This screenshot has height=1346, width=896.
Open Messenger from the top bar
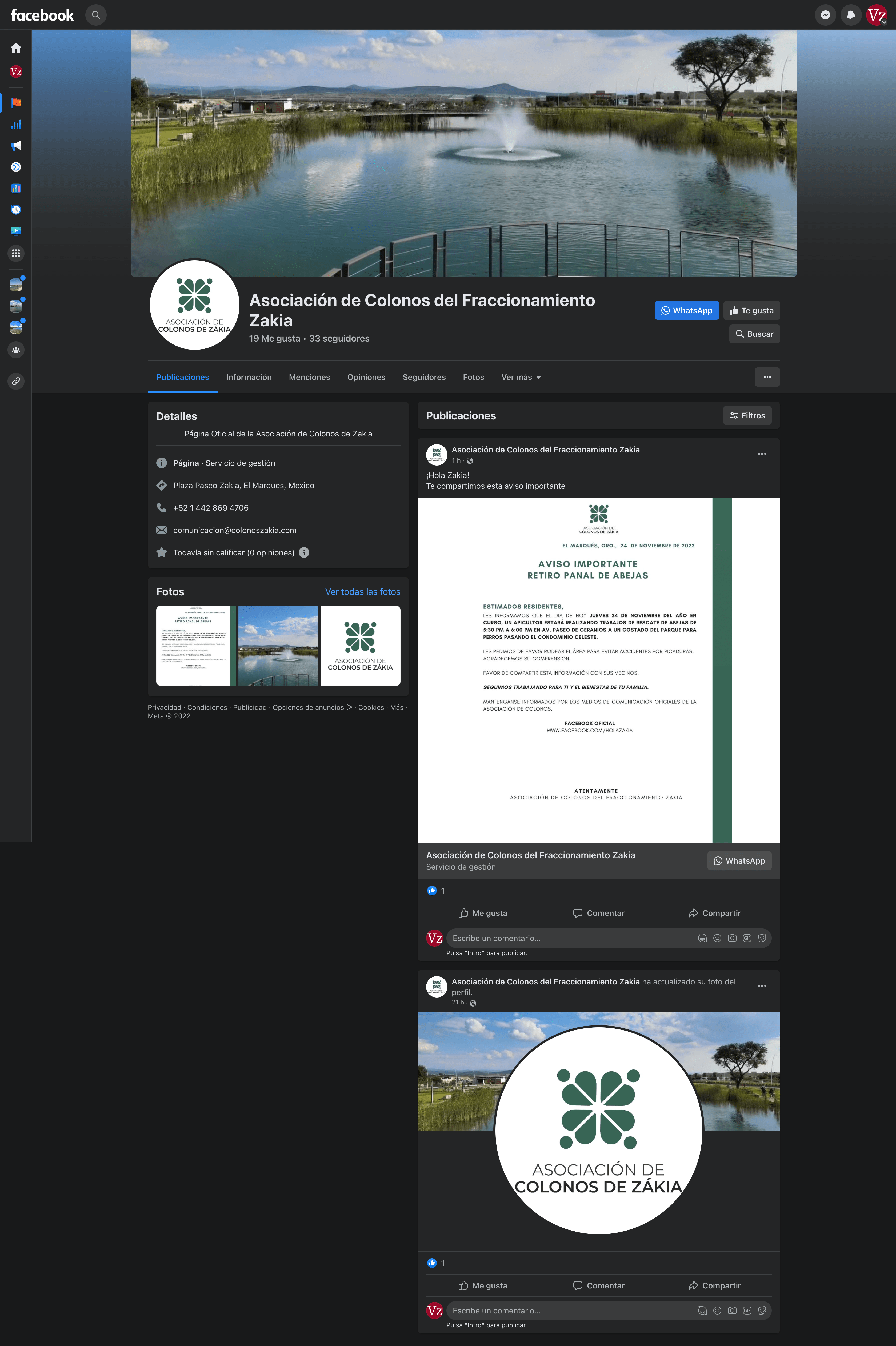tap(825, 15)
